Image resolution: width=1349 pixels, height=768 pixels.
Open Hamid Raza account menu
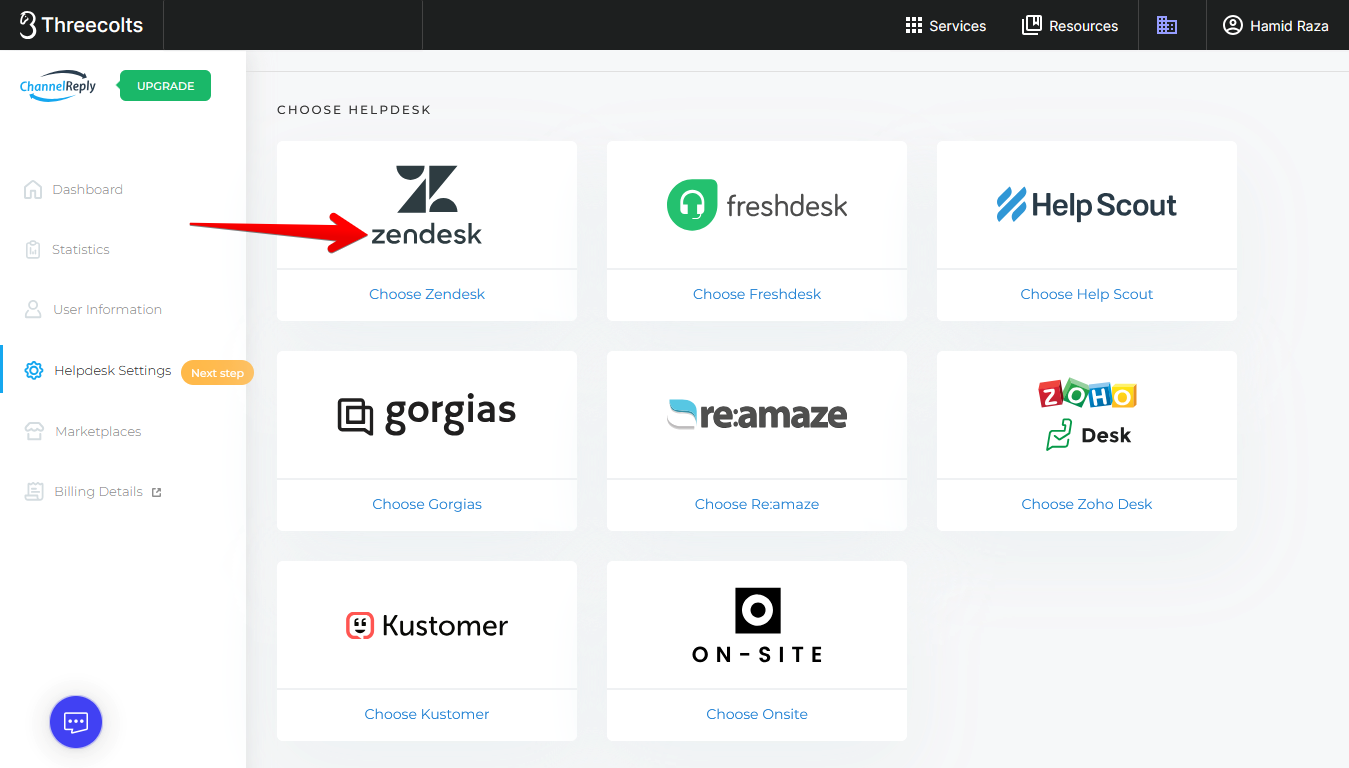coord(1276,26)
